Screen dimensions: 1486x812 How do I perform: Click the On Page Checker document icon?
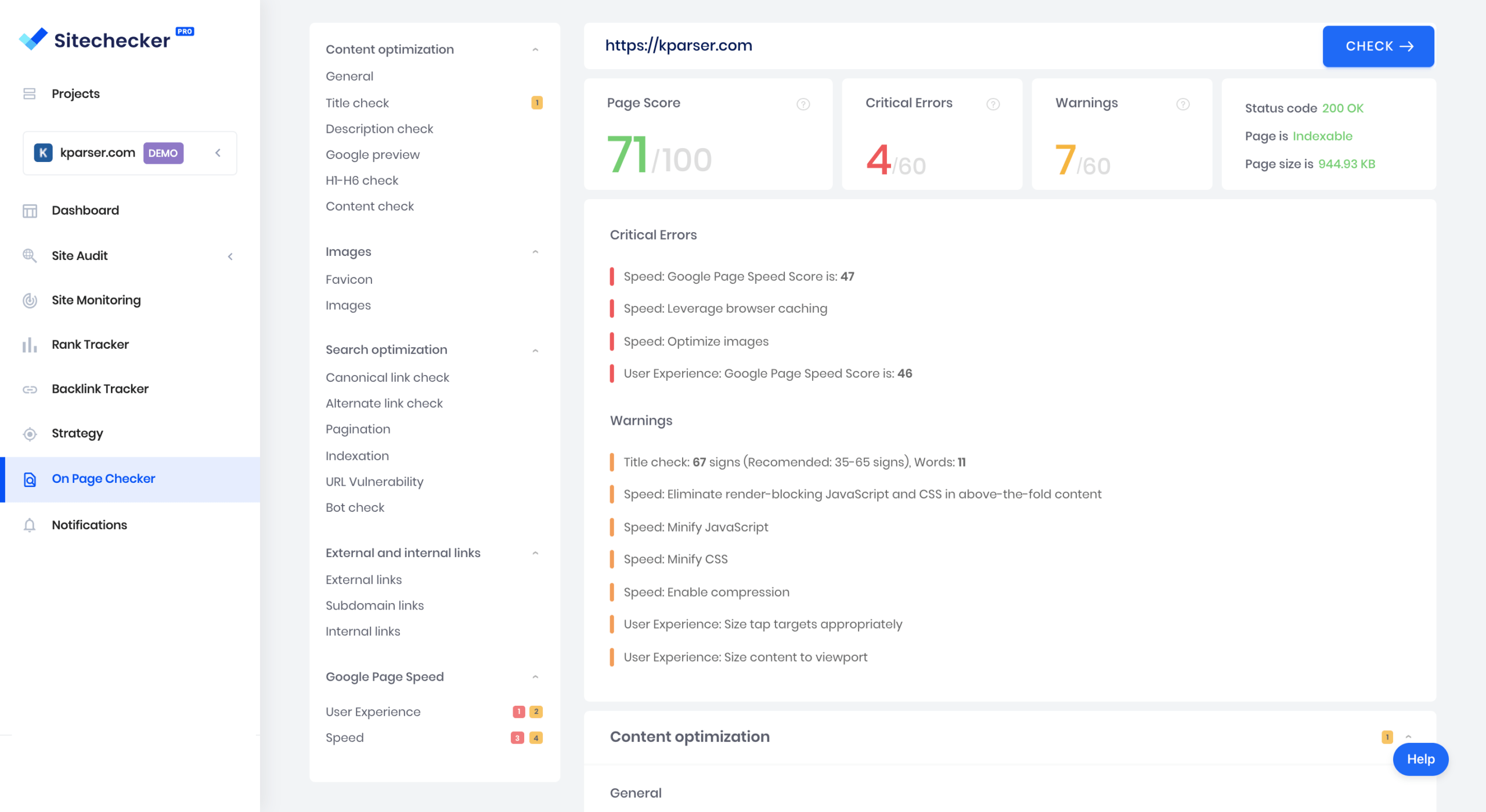coord(30,479)
